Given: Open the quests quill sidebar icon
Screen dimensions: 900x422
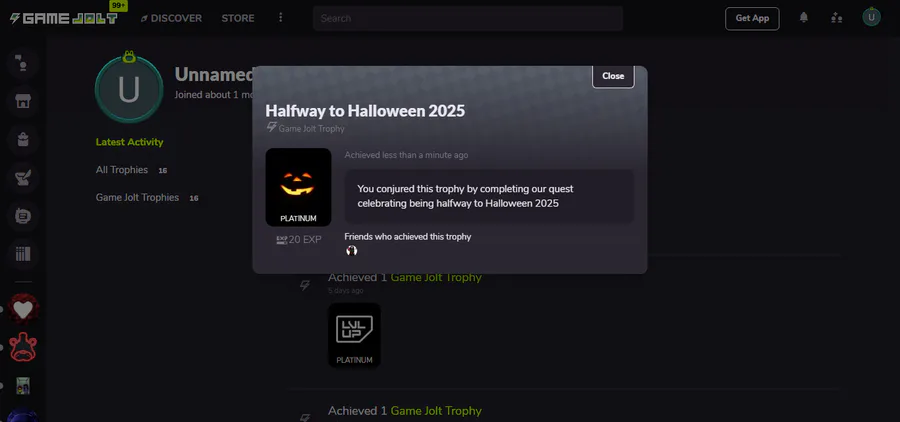Looking at the screenshot, I should [x=23, y=178].
